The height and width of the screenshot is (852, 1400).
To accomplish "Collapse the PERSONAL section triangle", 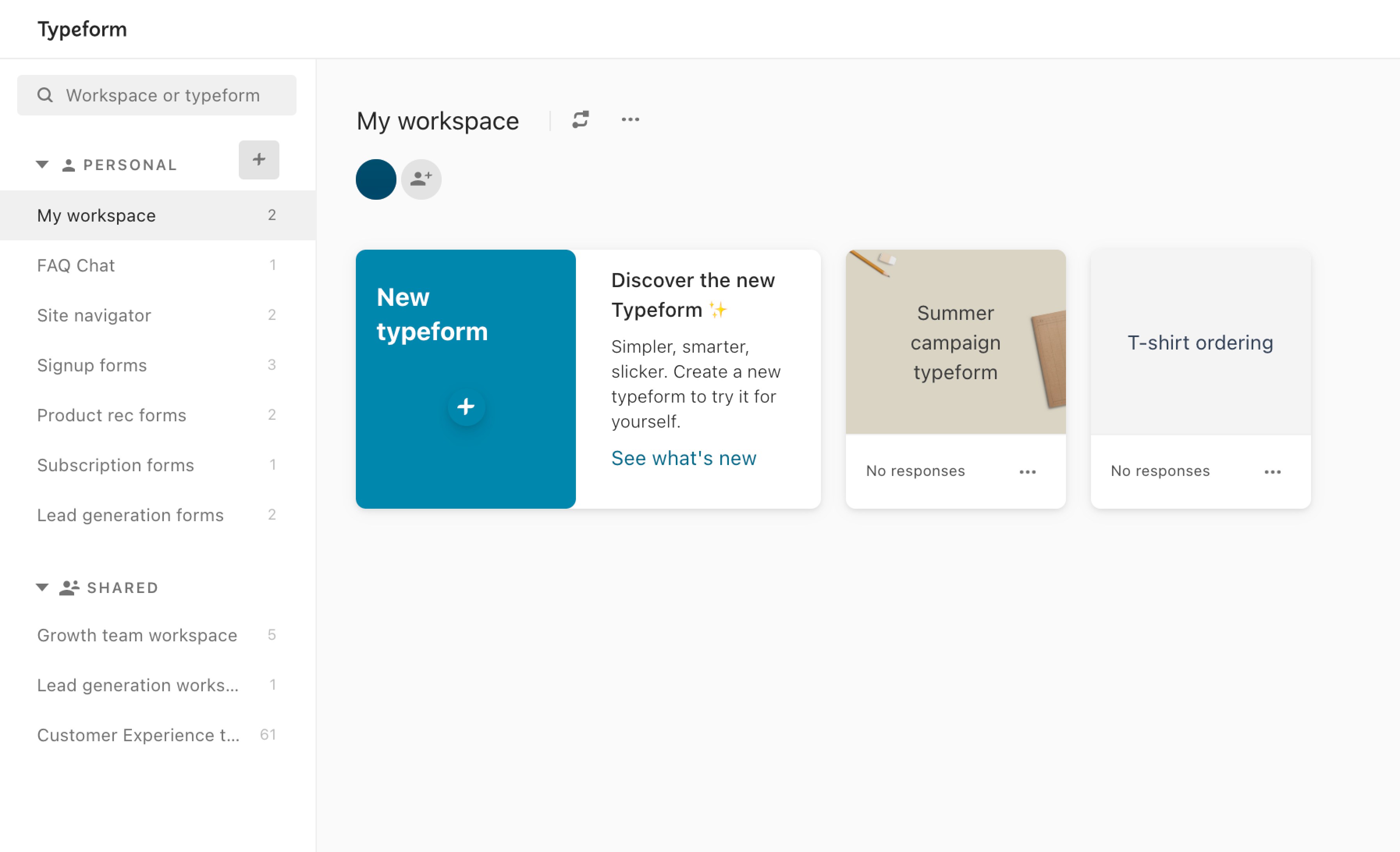I will click(x=42, y=165).
